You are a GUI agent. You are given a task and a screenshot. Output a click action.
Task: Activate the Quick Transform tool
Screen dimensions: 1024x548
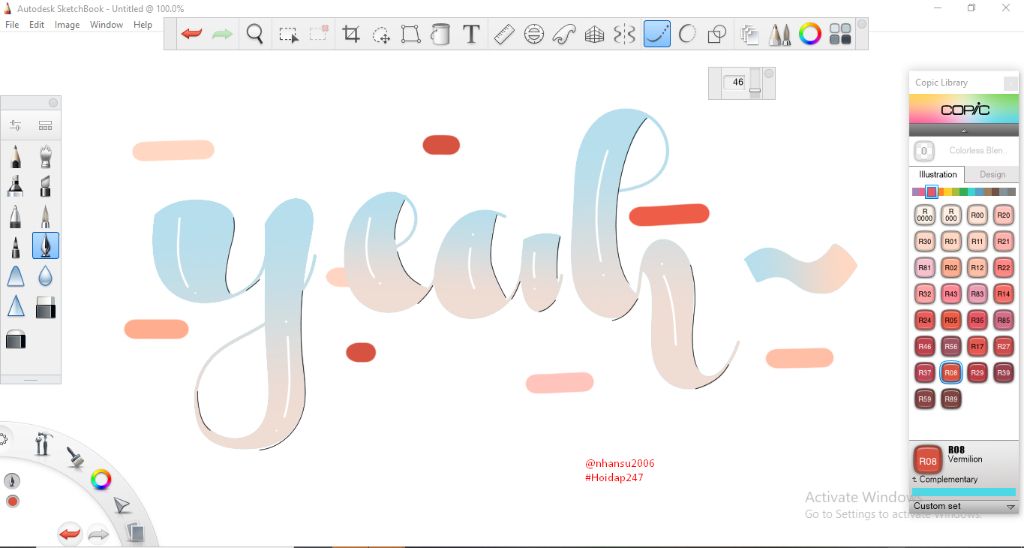coord(381,34)
